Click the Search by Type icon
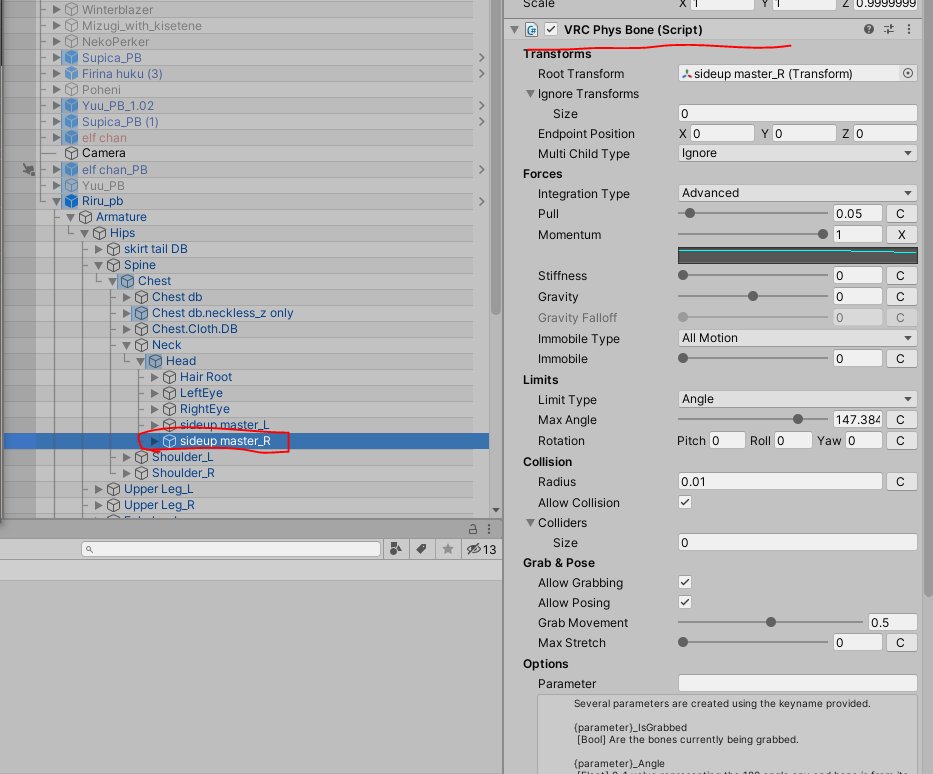 click(395, 549)
